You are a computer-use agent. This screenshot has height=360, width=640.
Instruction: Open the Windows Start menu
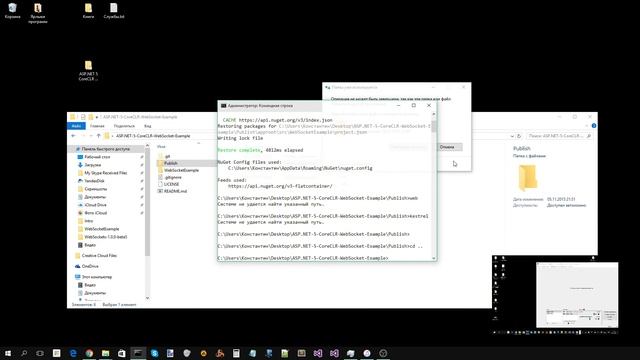click(8, 353)
